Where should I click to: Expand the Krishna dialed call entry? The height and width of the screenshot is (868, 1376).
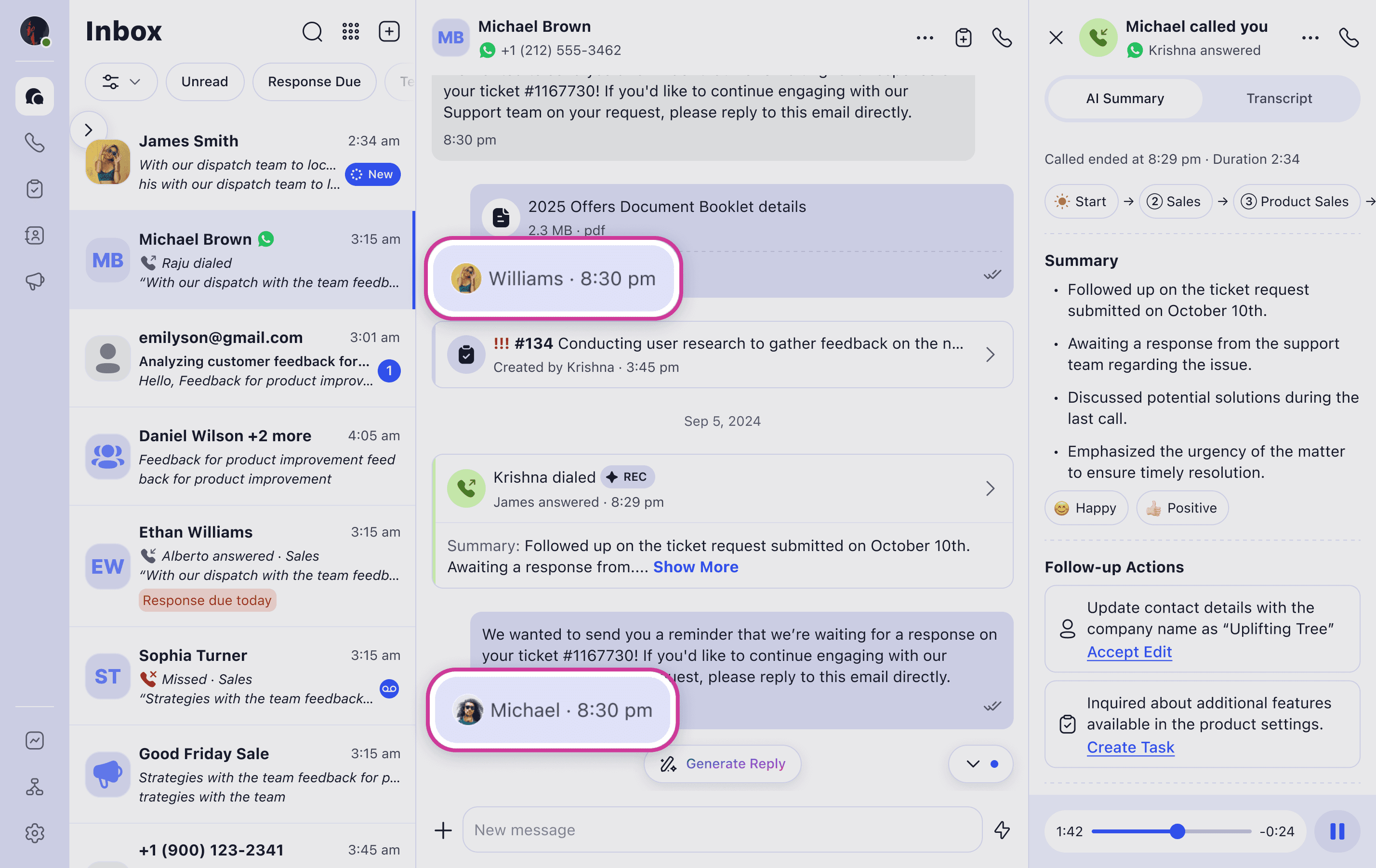tap(990, 488)
